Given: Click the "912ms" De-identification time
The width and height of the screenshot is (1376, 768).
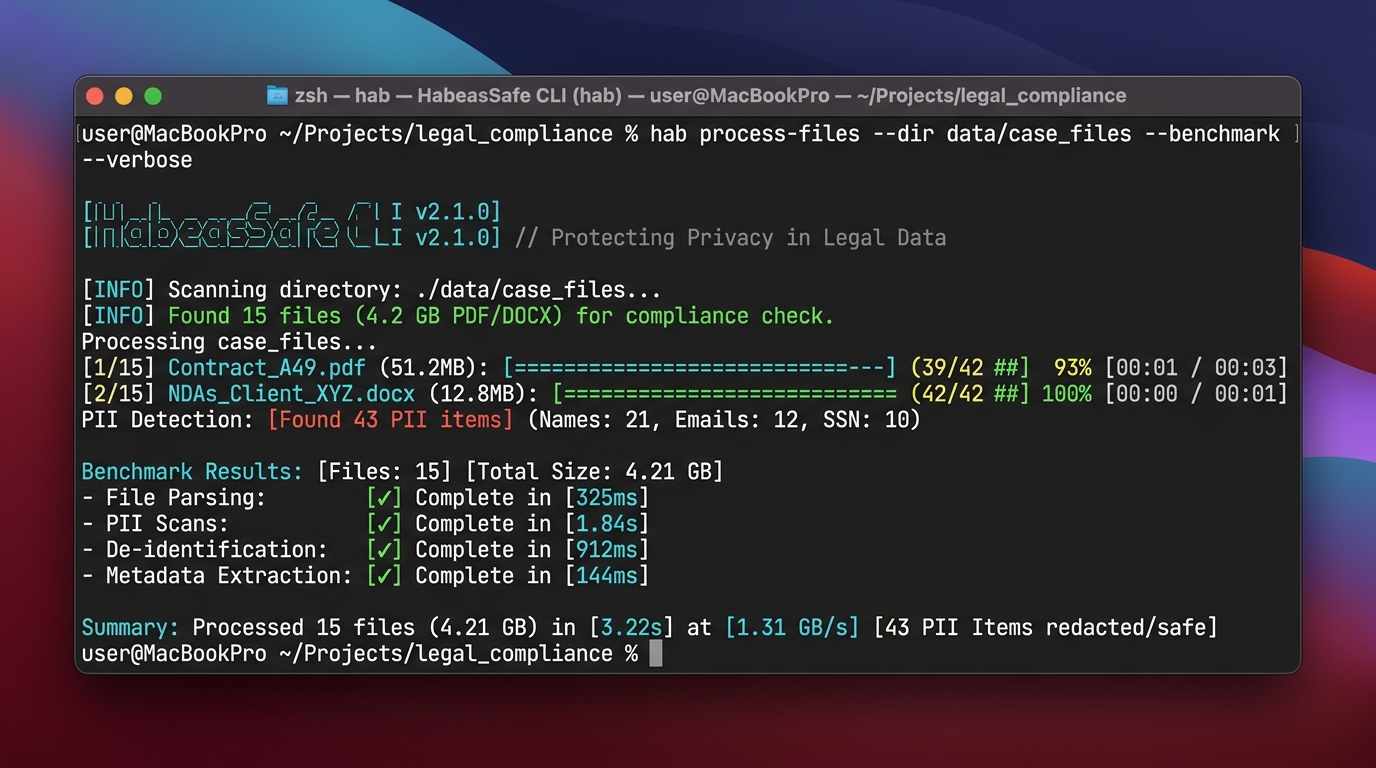Looking at the screenshot, I should pos(607,549).
